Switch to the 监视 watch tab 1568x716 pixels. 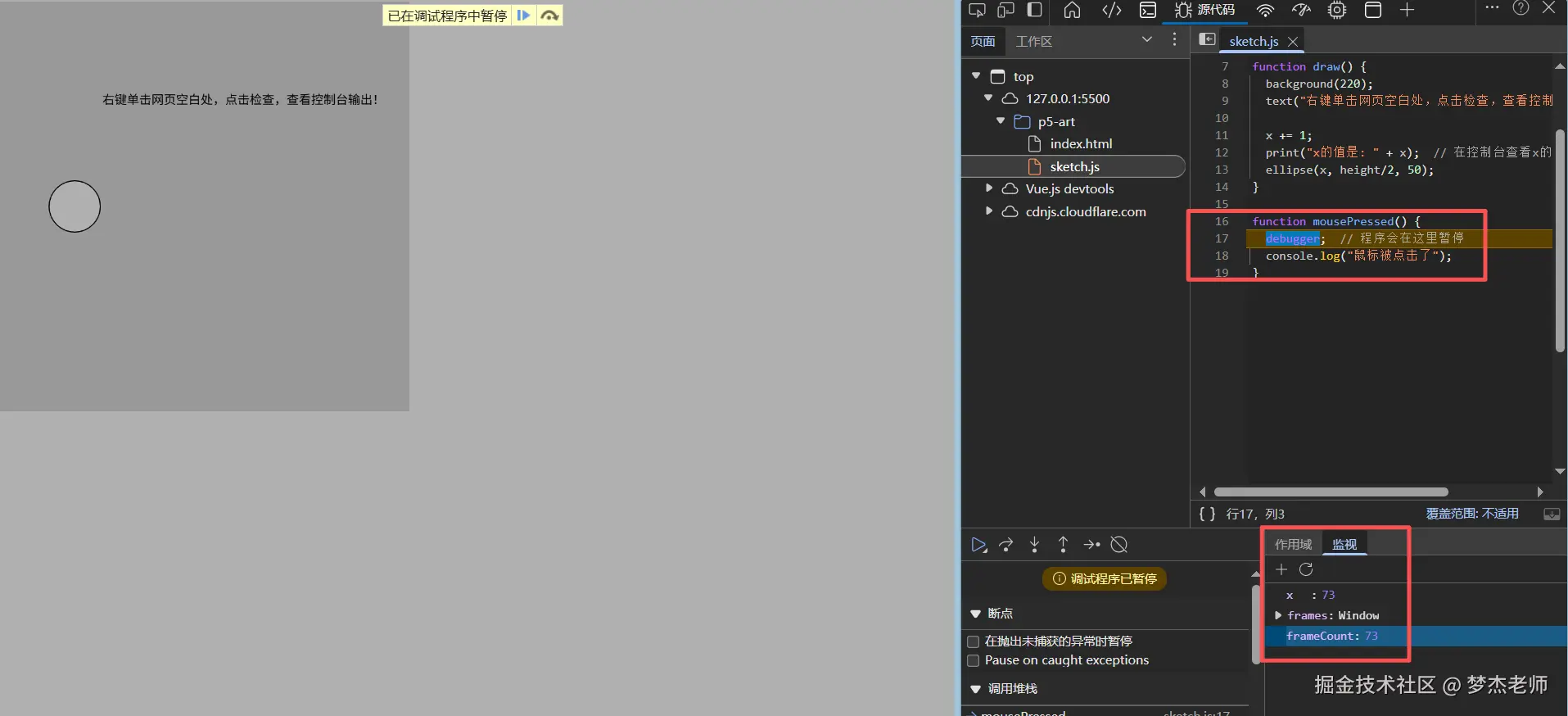(x=1344, y=545)
